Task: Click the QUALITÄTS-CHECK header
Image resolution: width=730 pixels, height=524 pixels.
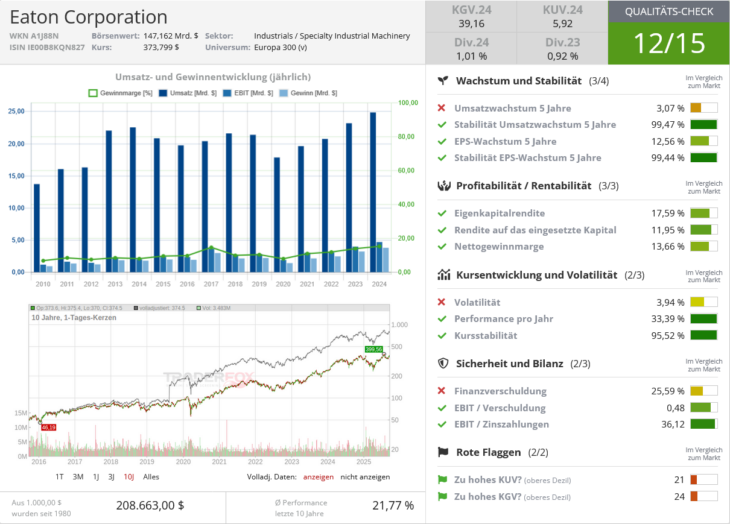Action: click(x=669, y=12)
